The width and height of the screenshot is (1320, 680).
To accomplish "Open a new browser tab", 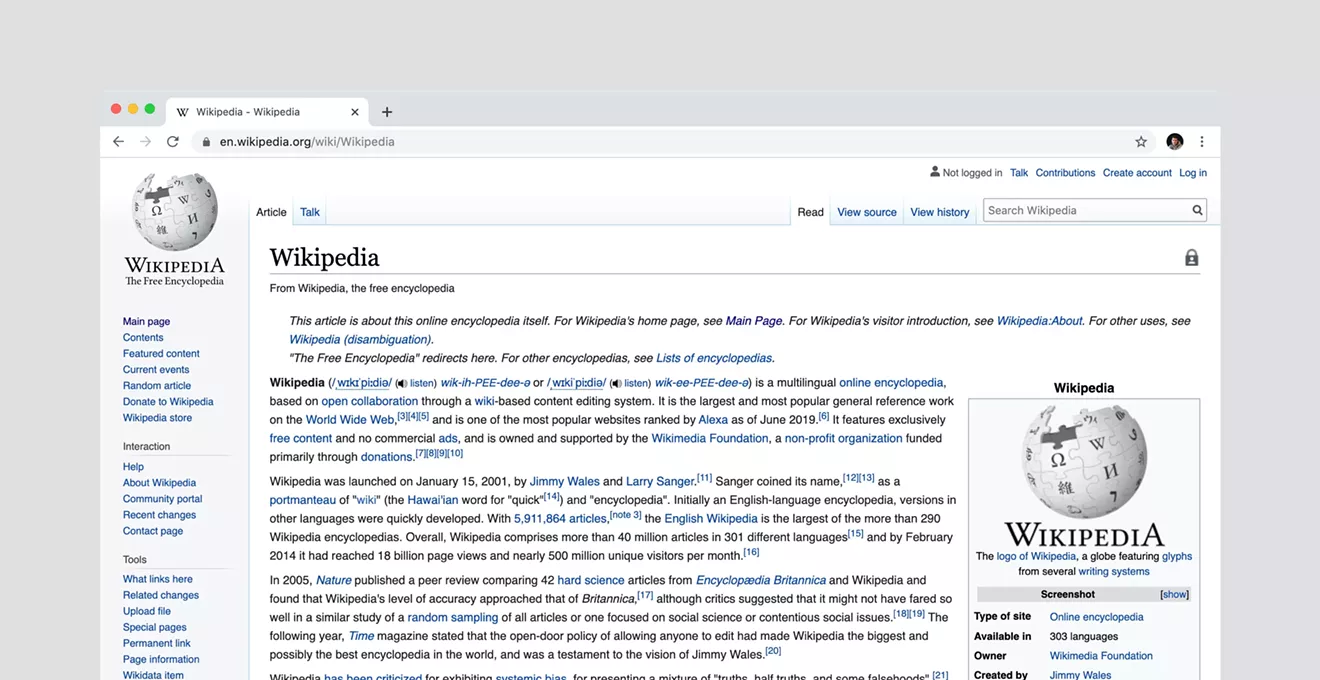I will (x=387, y=112).
